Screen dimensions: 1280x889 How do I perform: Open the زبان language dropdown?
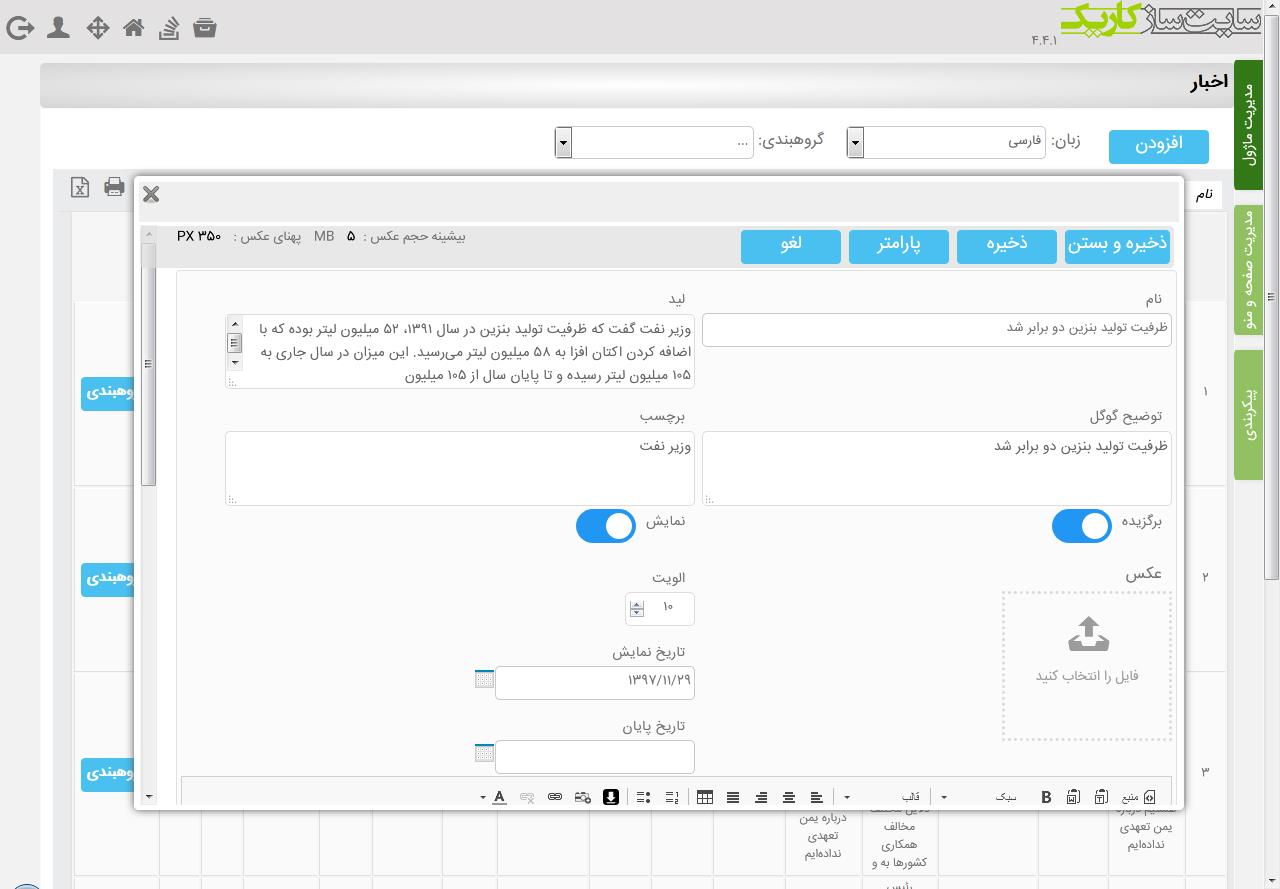946,142
